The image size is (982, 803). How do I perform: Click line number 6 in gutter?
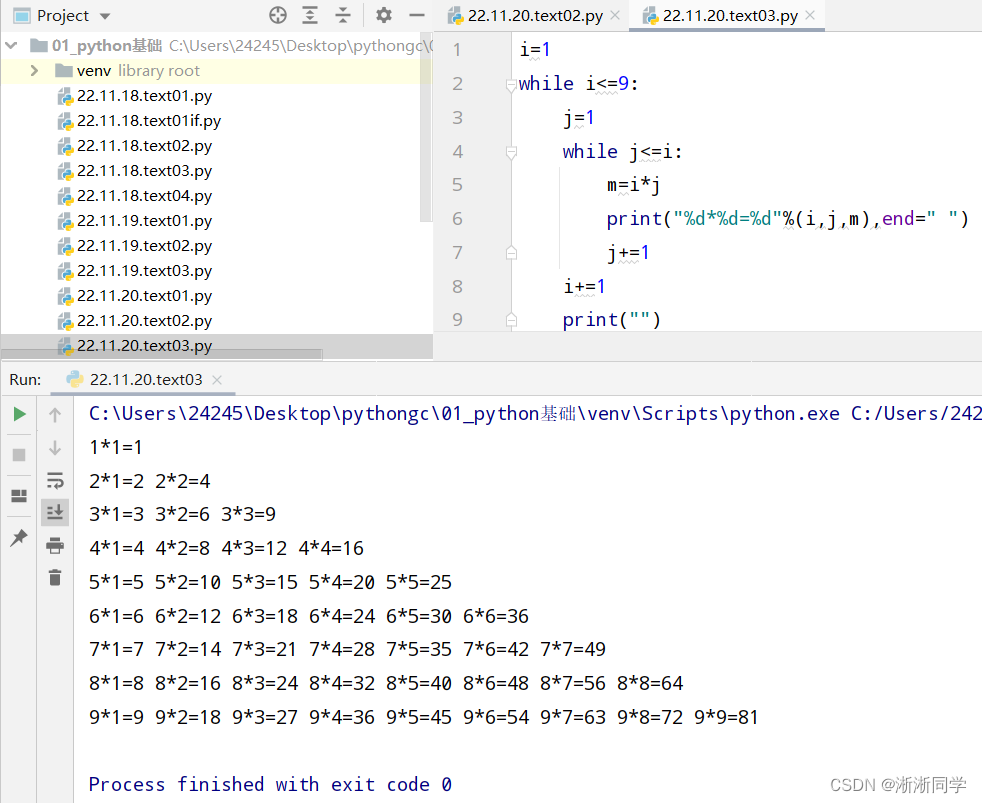tap(457, 219)
